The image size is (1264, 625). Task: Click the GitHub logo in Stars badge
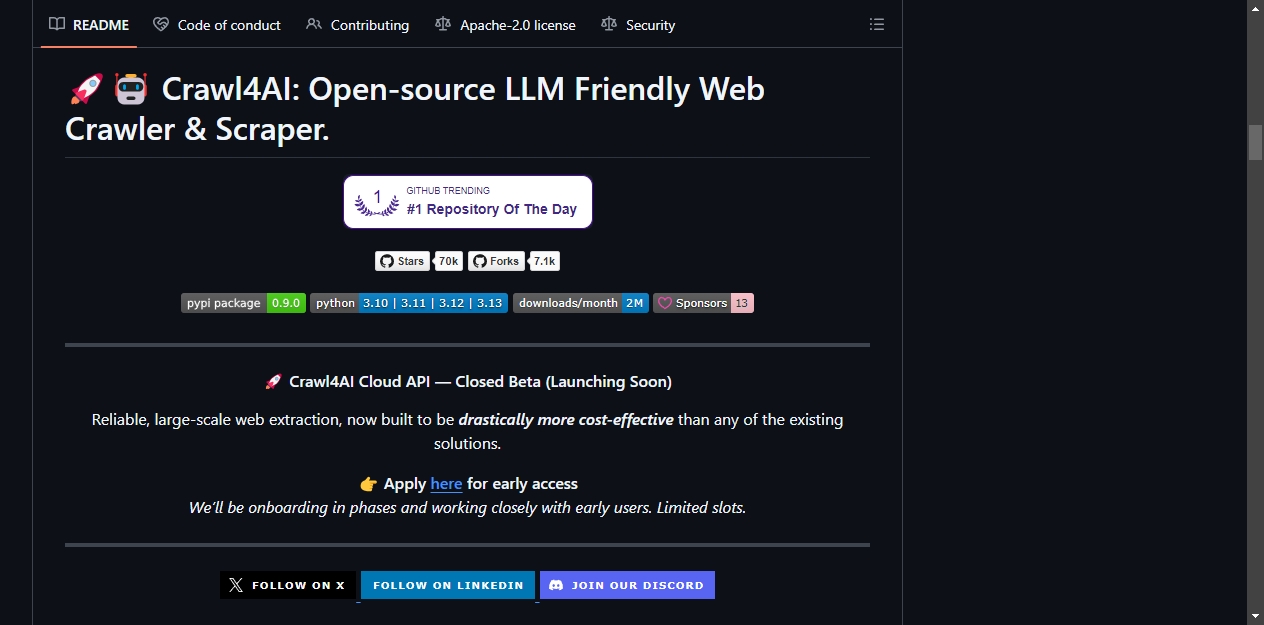[386, 261]
